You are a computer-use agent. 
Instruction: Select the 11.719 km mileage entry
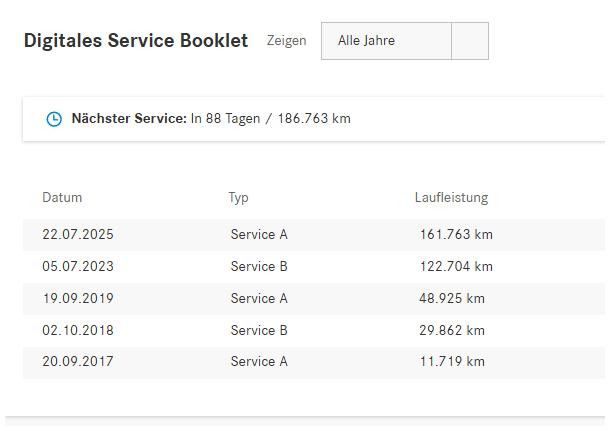[x=452, y=361]
